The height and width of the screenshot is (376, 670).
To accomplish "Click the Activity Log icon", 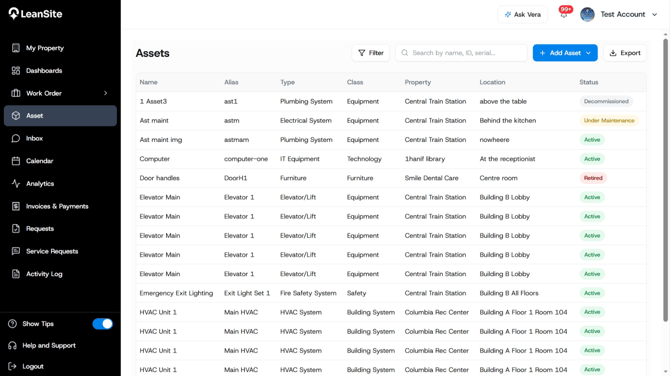I will coord(16,274).
